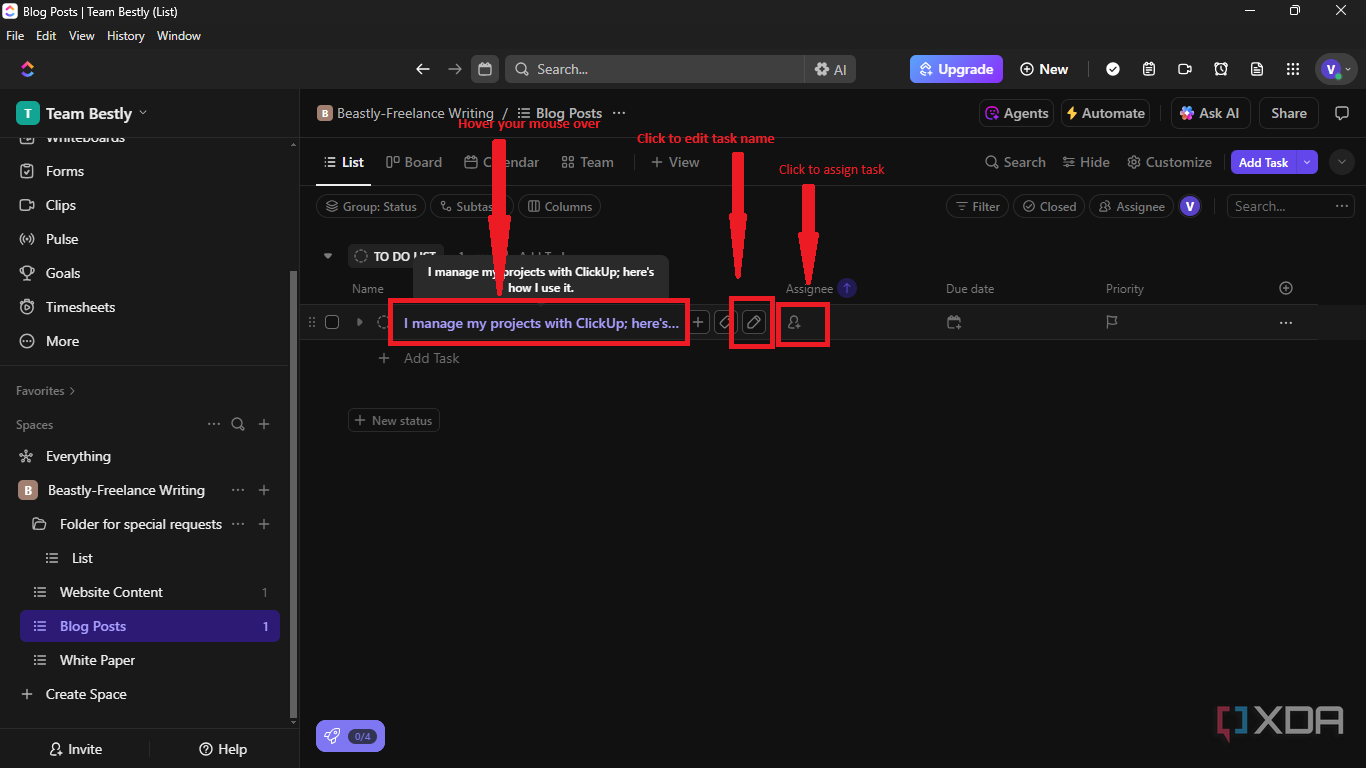Click the rename task pencil icon
Image resolution: width=1366 pixels, height=768 pixels.
coord(754,322)
